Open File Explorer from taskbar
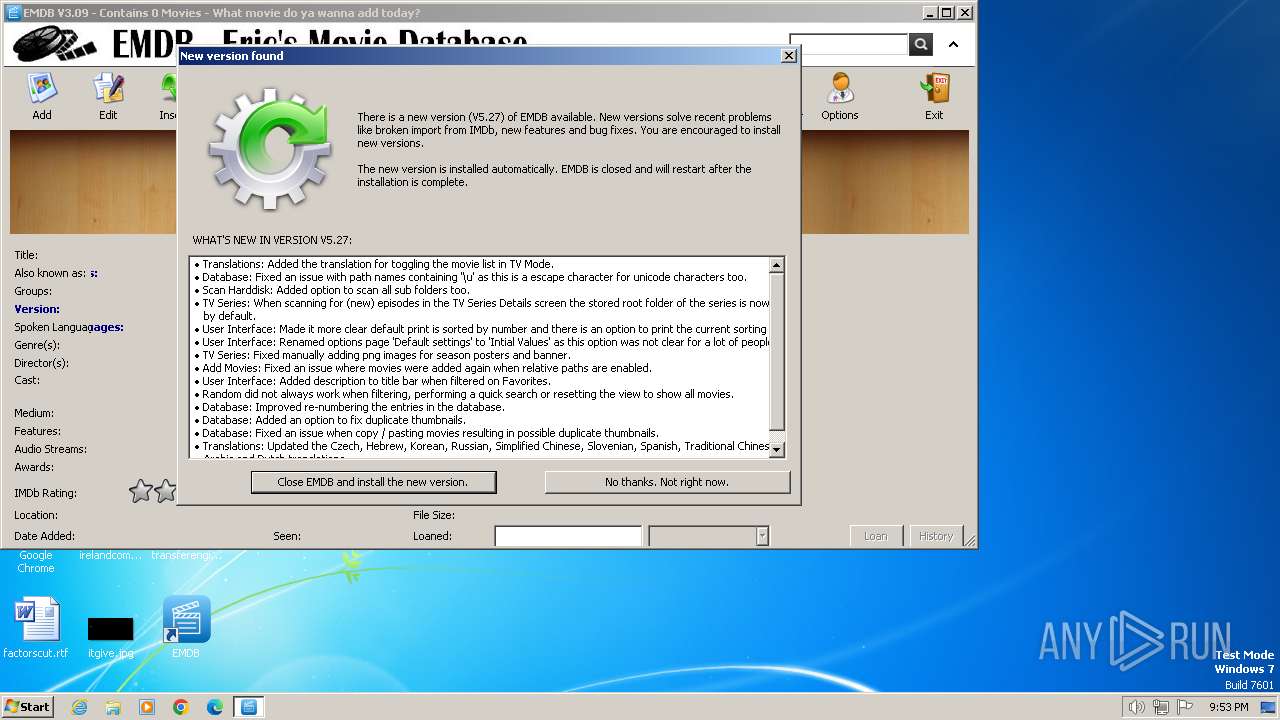Viewport: 1280px width, 720px height. [113, 707]
